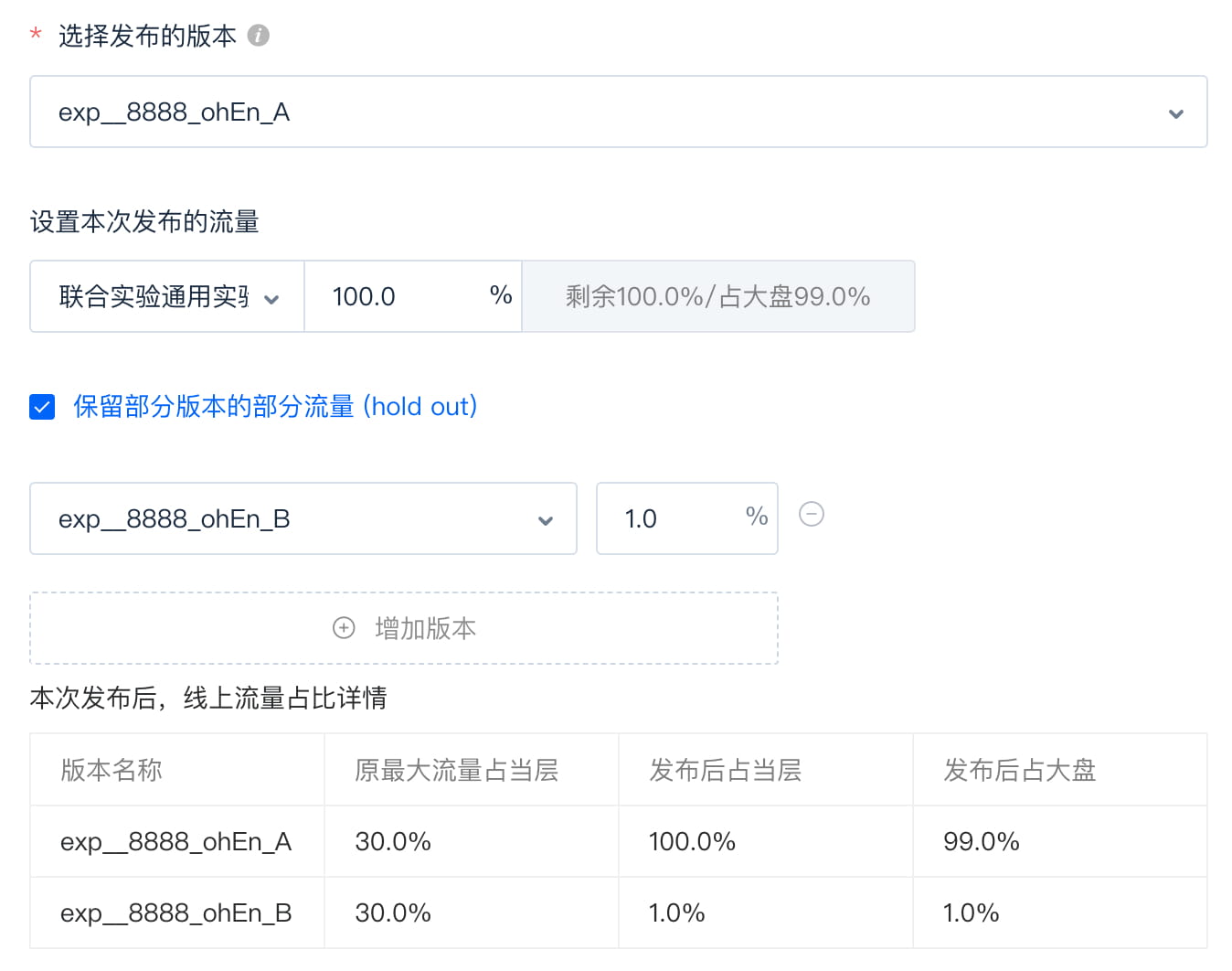Image resolution: width=1232 pixels, height=971 pixels.
Task: Click the 100.0 traffic percentage input
Action: point(413,296)
